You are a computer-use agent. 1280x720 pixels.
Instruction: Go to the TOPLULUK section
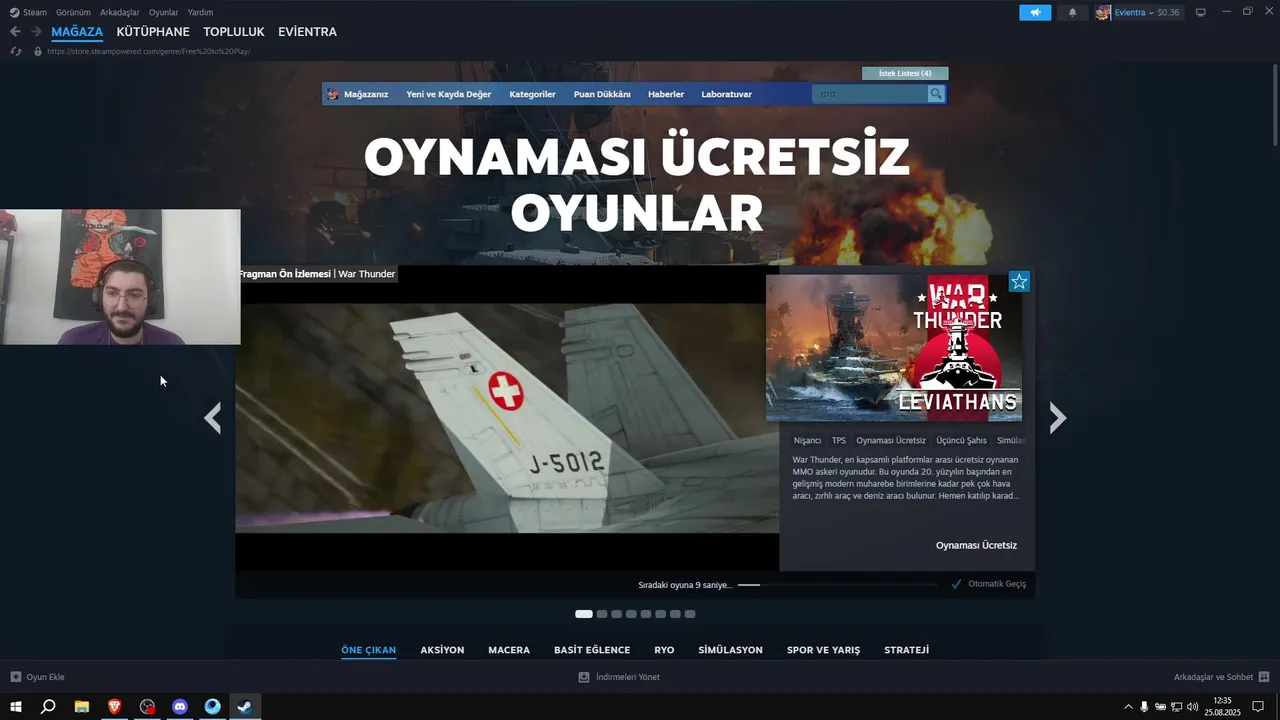(234, 32)
